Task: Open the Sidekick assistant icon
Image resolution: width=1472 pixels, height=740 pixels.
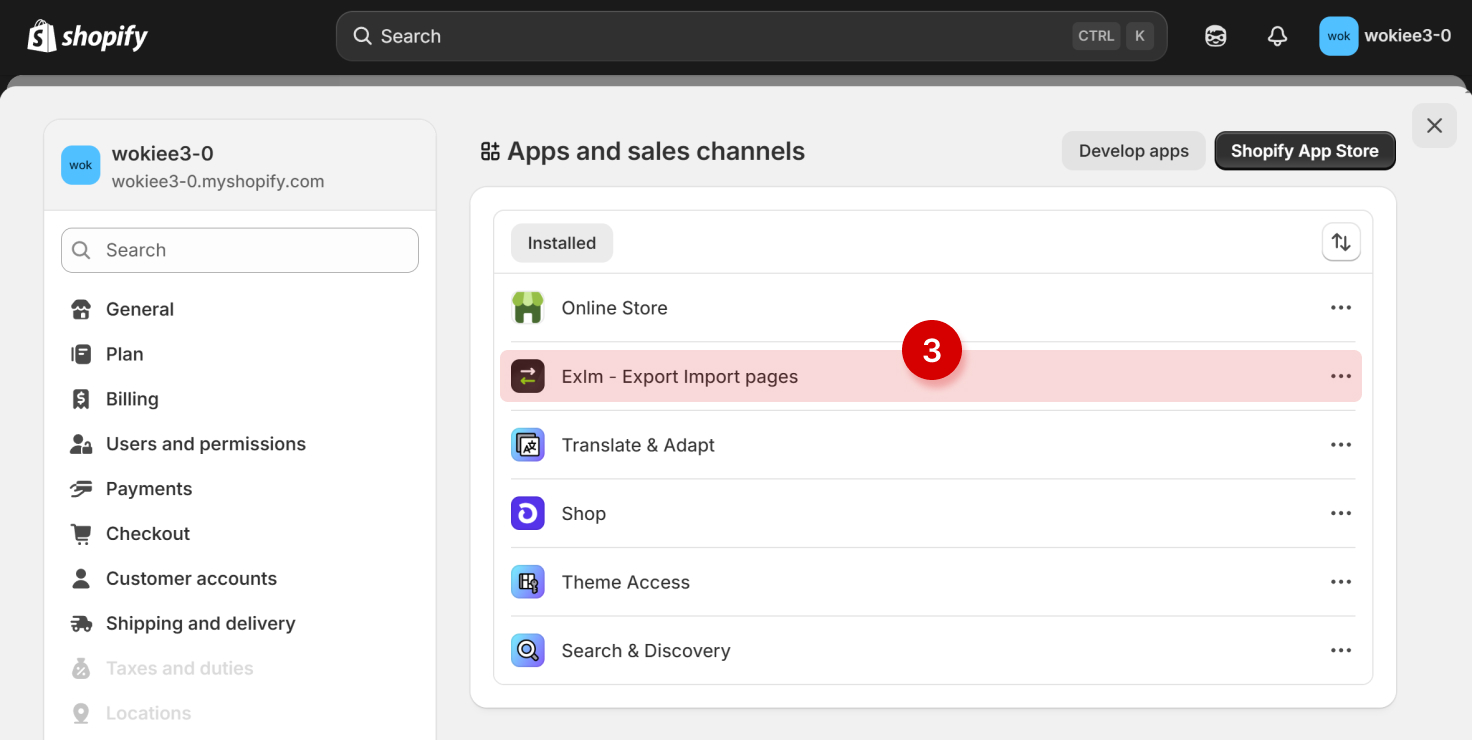Action: (1215, 36)
